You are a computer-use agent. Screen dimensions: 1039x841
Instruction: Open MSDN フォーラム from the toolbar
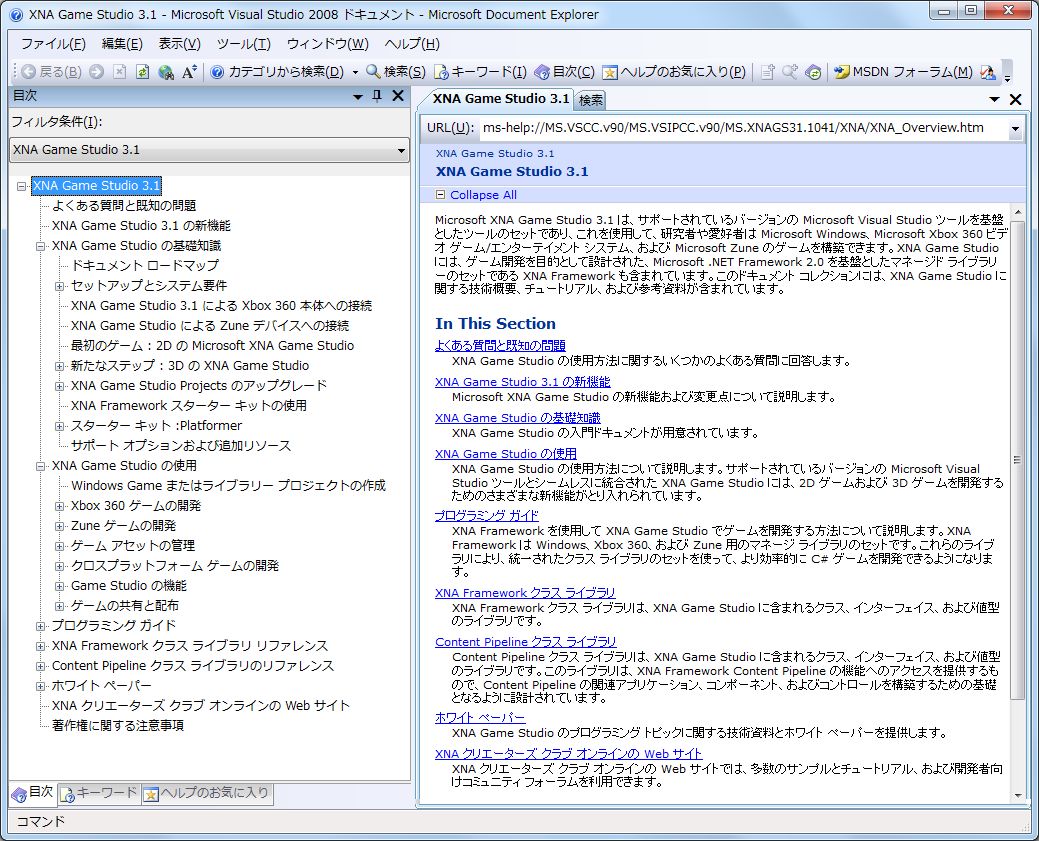point(903,72)
